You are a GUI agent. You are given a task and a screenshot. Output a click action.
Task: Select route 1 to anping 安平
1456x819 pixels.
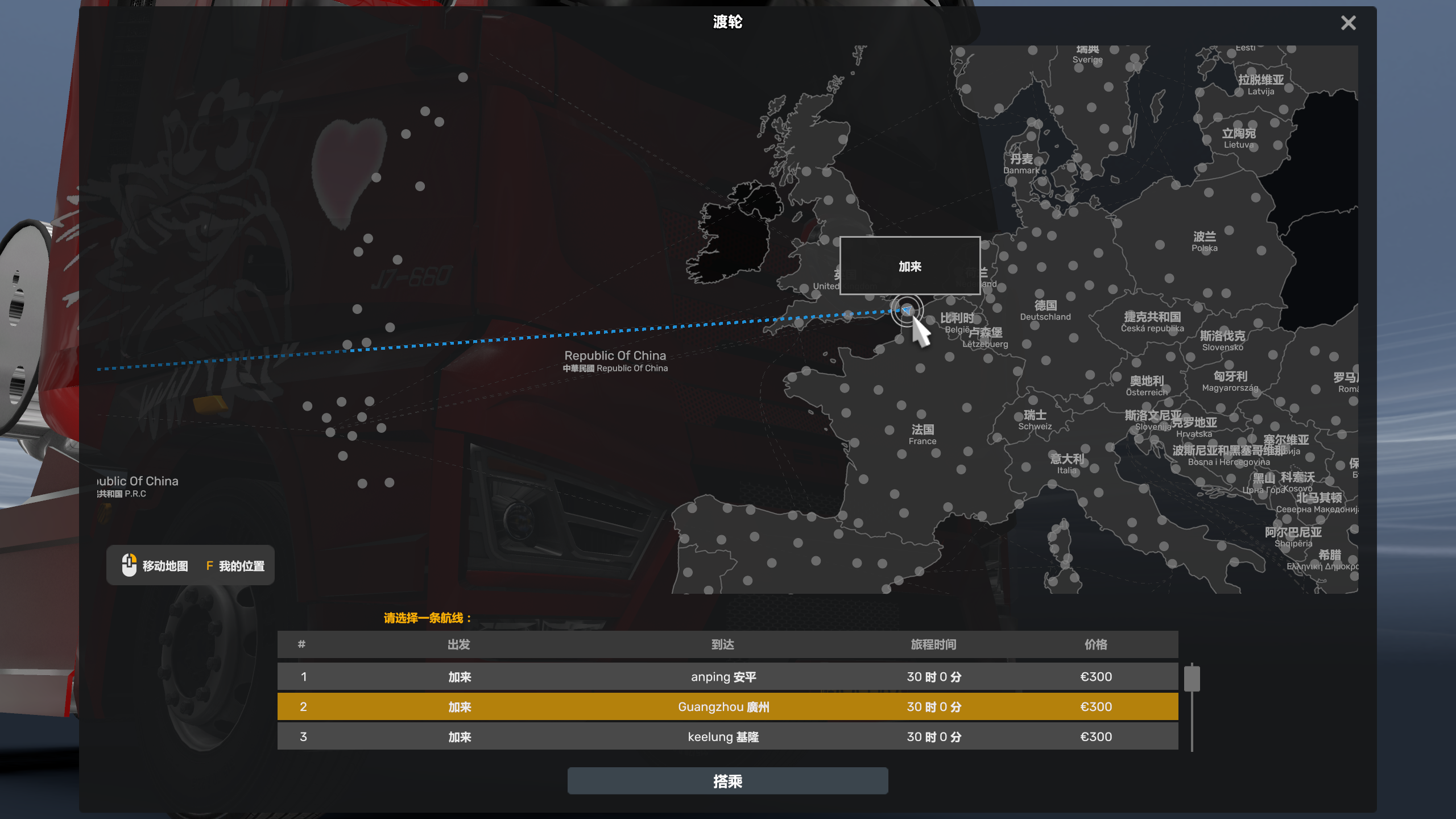point(727,677)
